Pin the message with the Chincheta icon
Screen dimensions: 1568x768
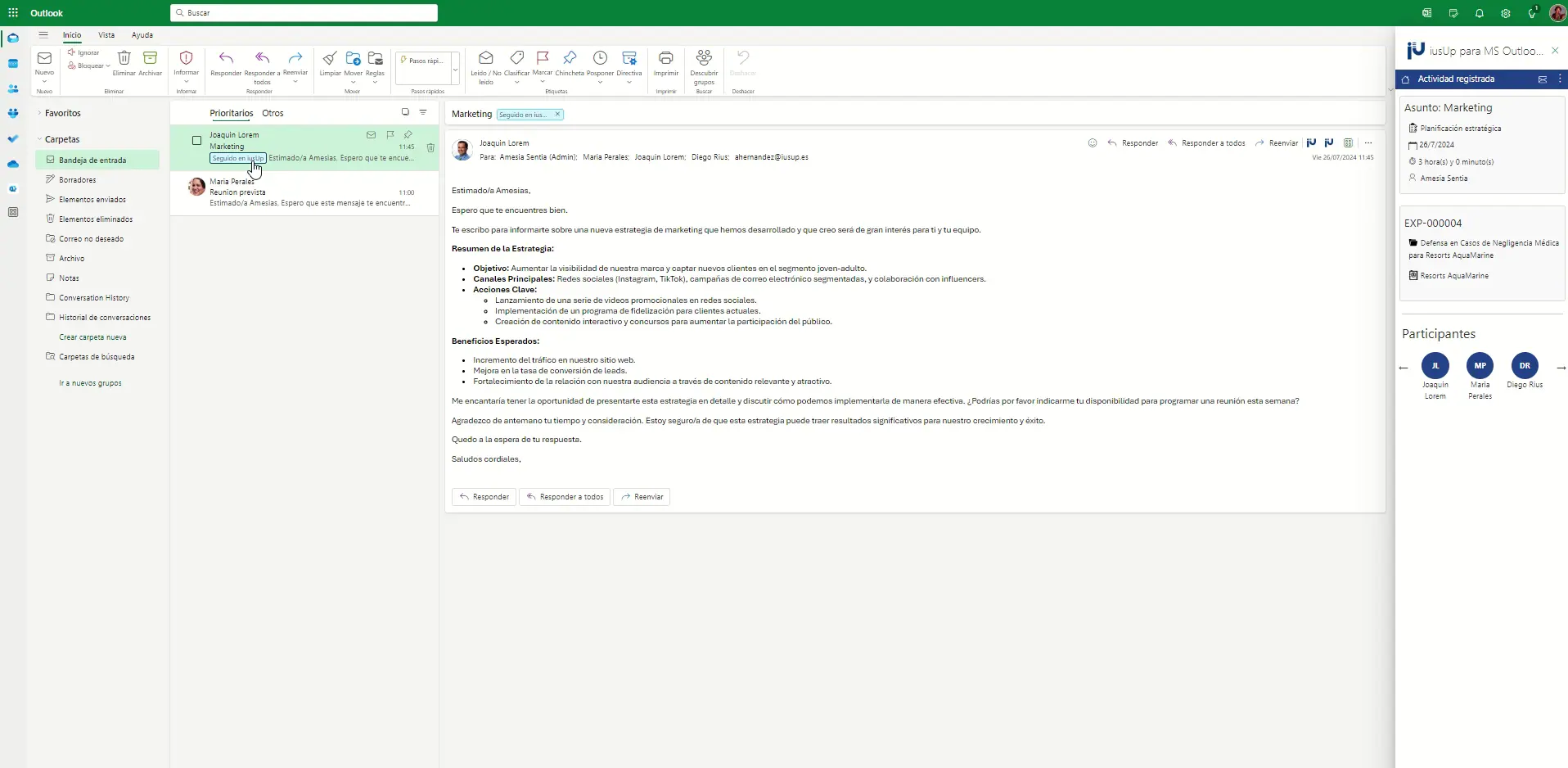pos(570,59)
